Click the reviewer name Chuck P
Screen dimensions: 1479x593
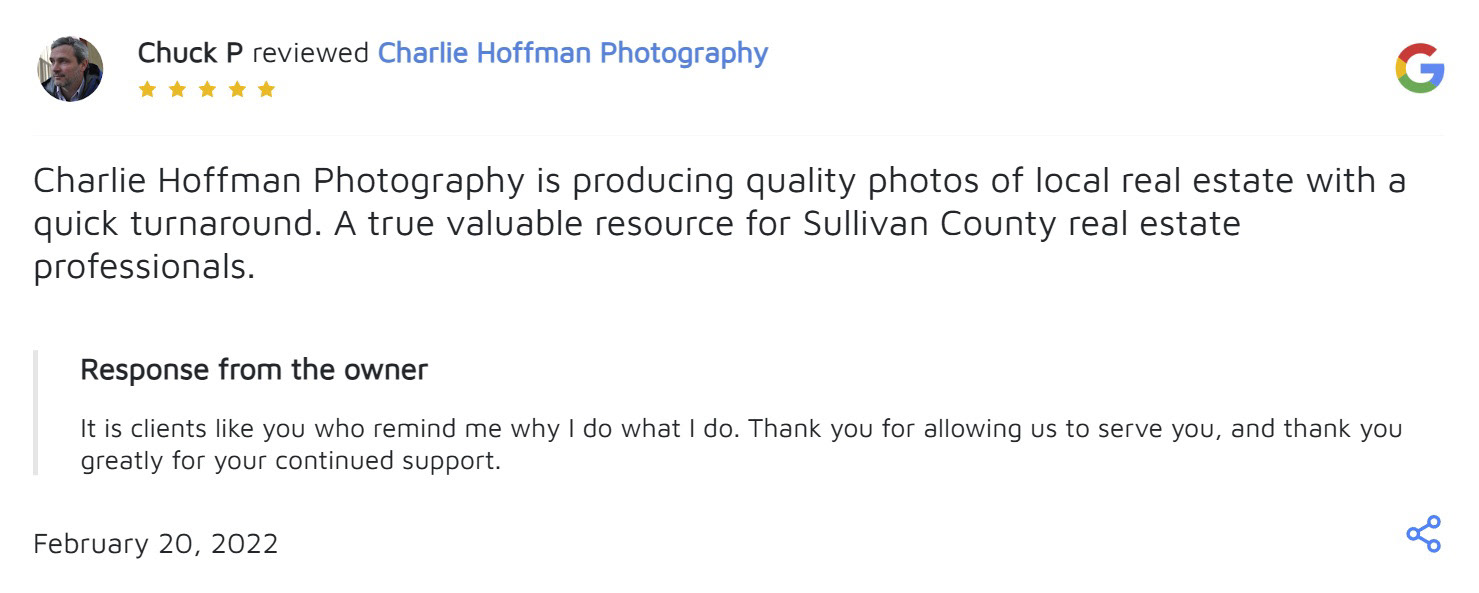(190, 53)
